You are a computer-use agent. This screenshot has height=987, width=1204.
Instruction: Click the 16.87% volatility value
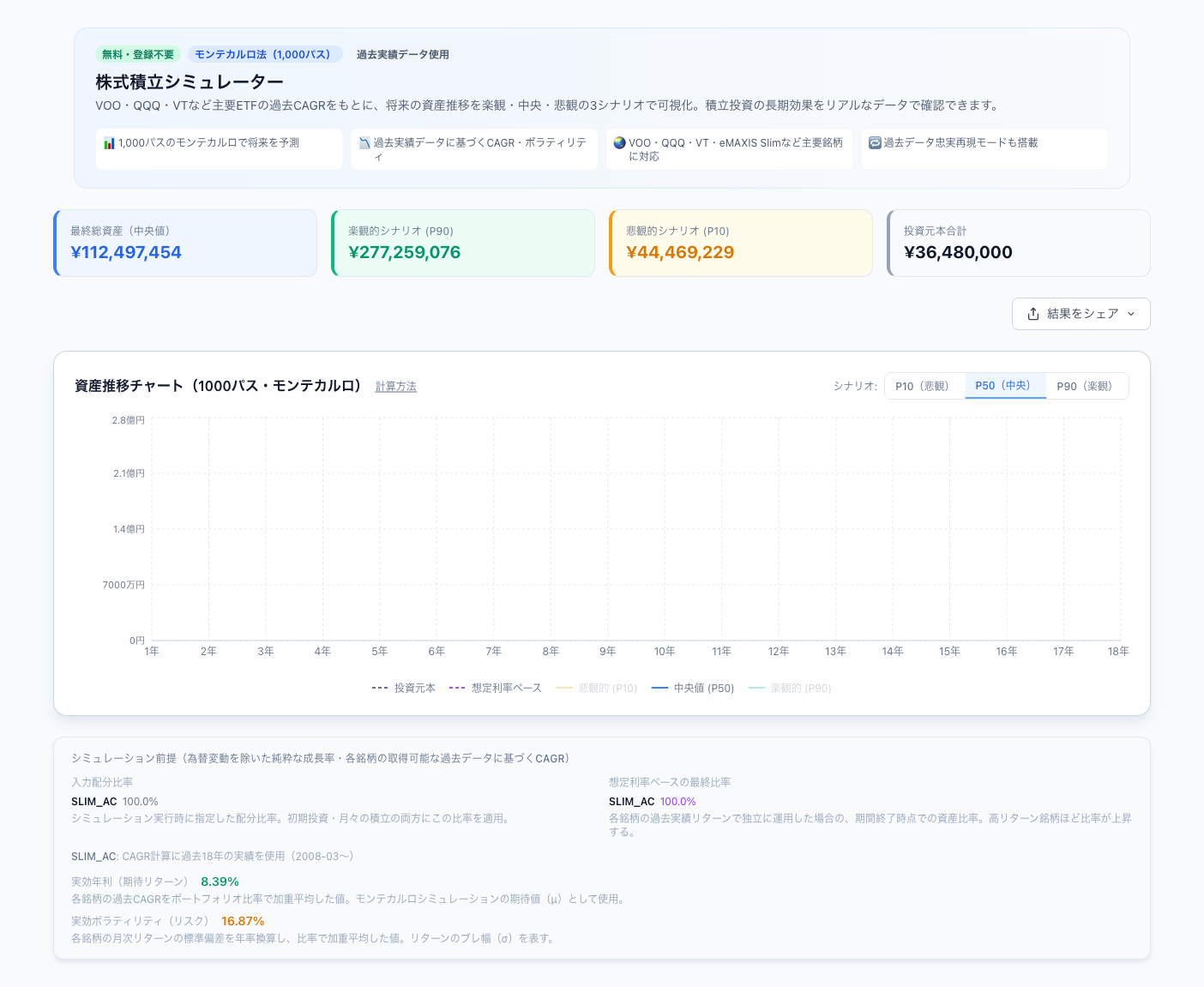243,921
